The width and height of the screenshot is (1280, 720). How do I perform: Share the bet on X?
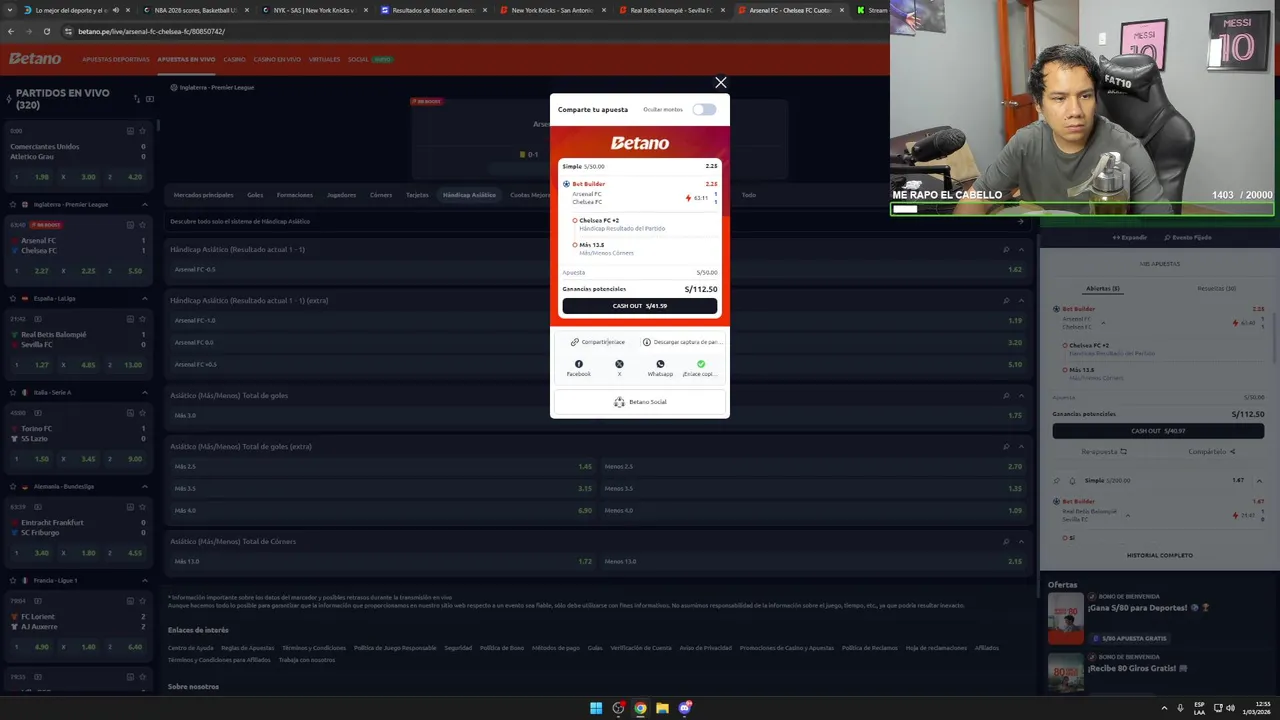(619, 364)
